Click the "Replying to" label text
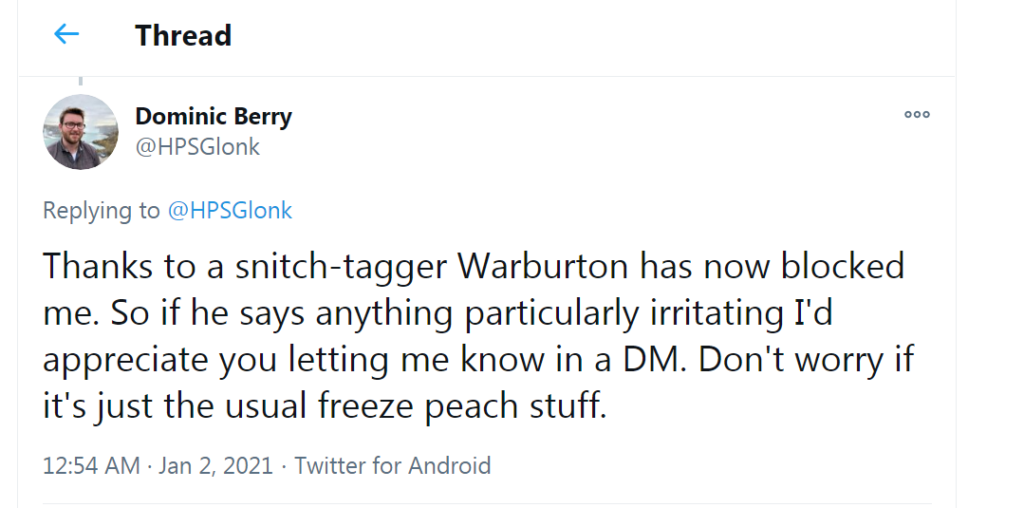 (x=101, y=211)
